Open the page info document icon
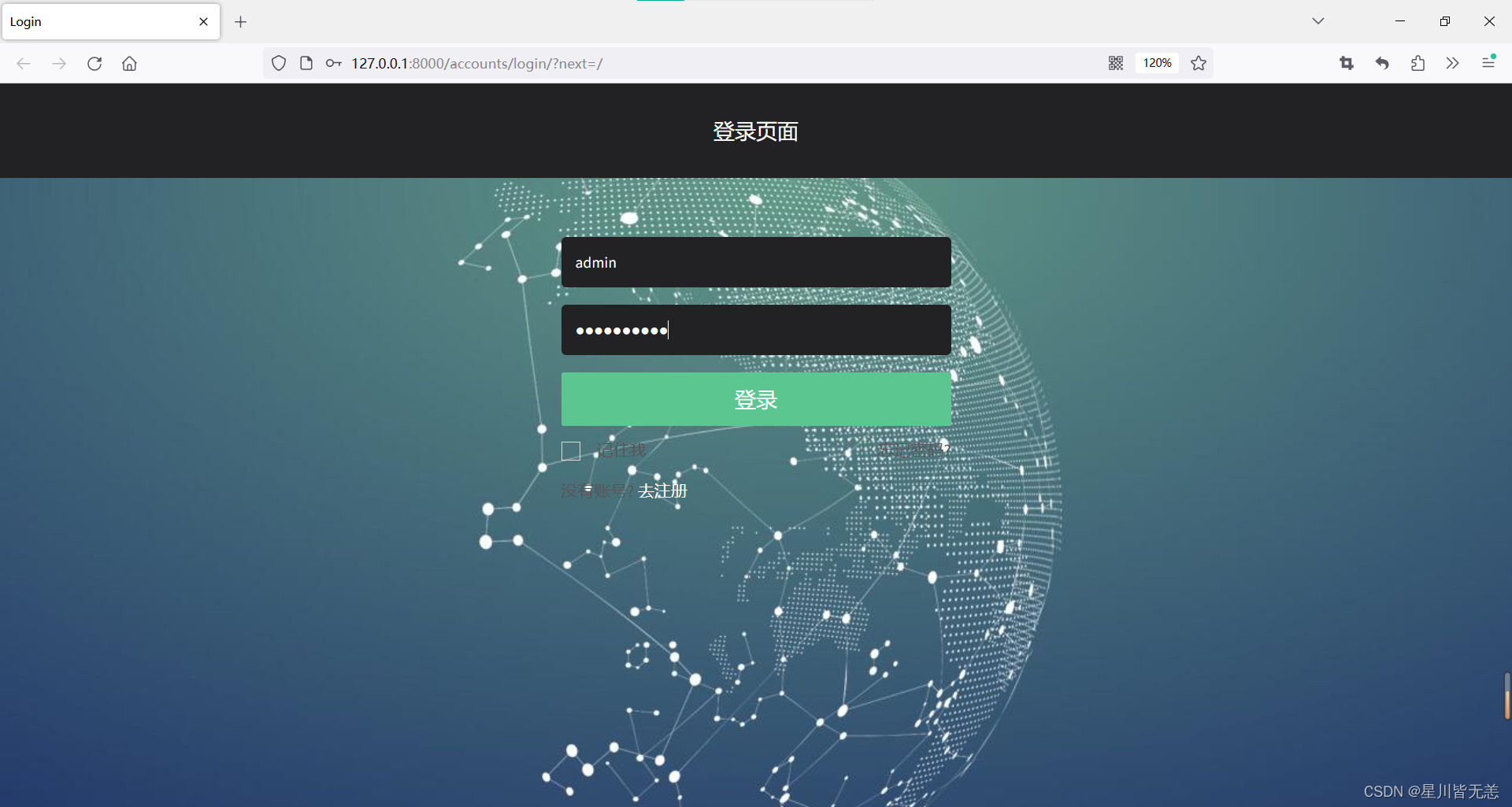This screenshot has width=1512, height=807. tap(306, 64)
